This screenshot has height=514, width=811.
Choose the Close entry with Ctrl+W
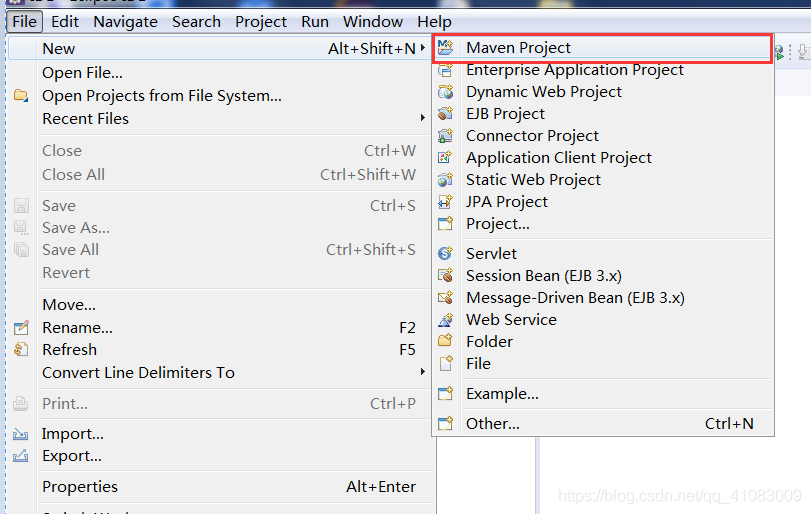[220, 150]
